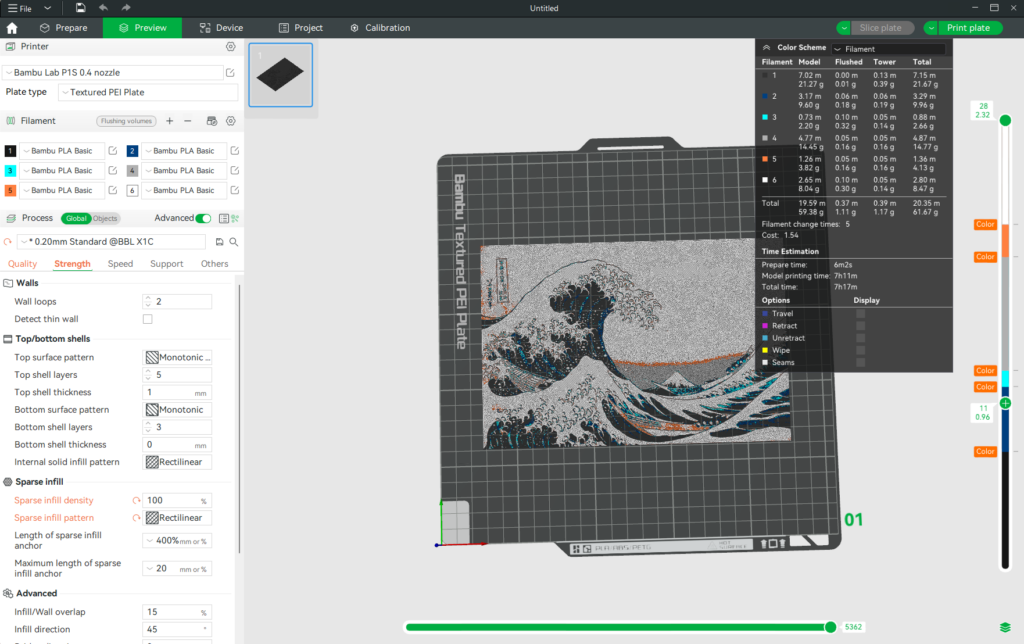
Task: Click the redo arrow icon
Action: [126, 8]
